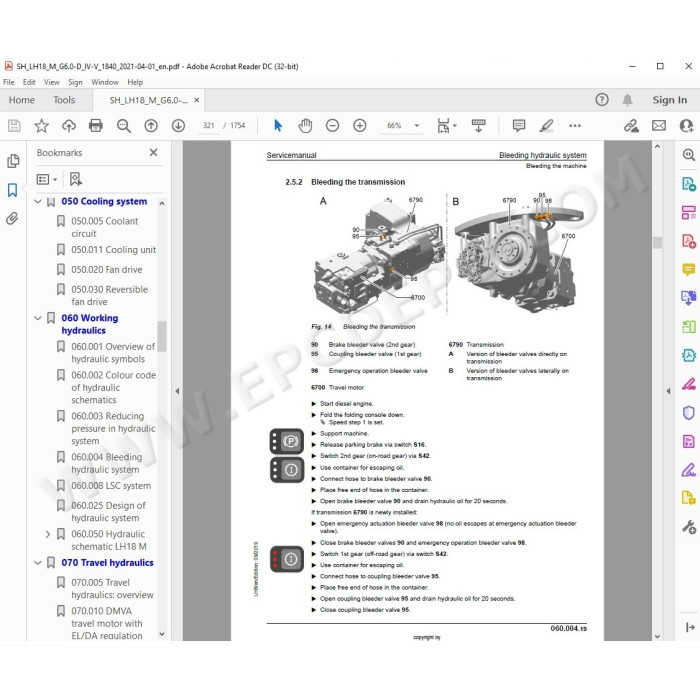The image size is (700, 700).
Task: Open the Window menu
Action: [x=105, y=82]
